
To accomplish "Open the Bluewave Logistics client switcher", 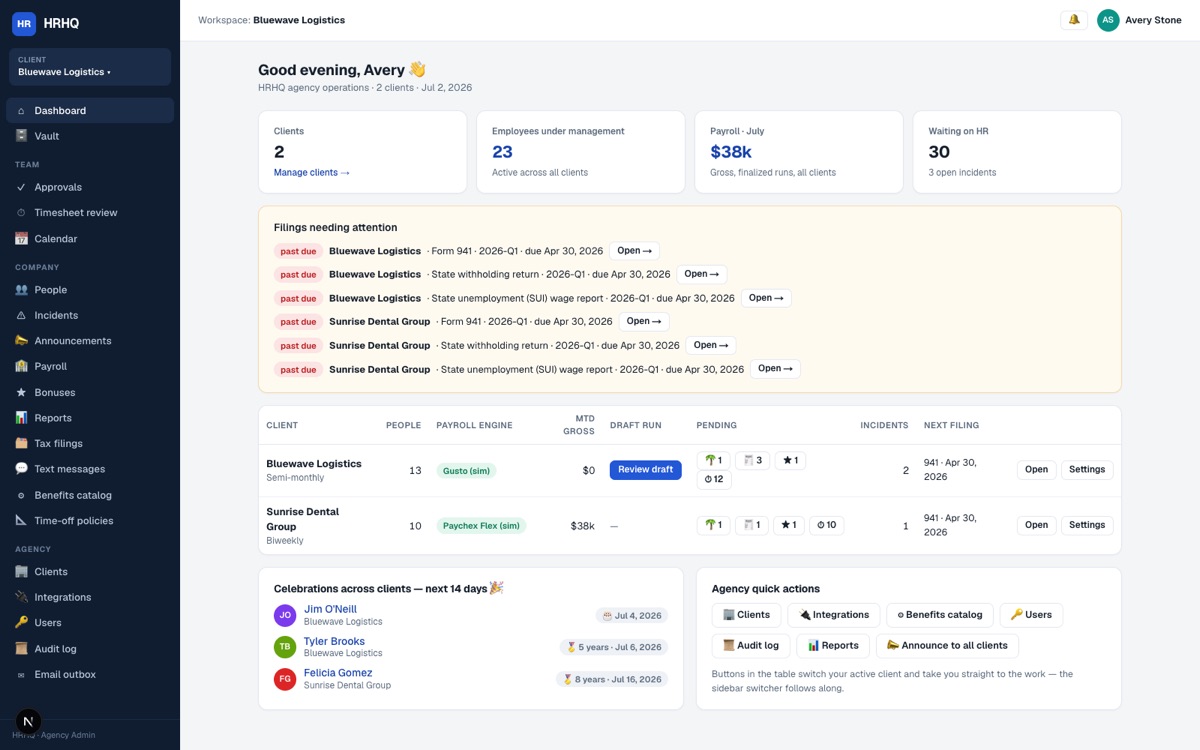I will [90, 66].
